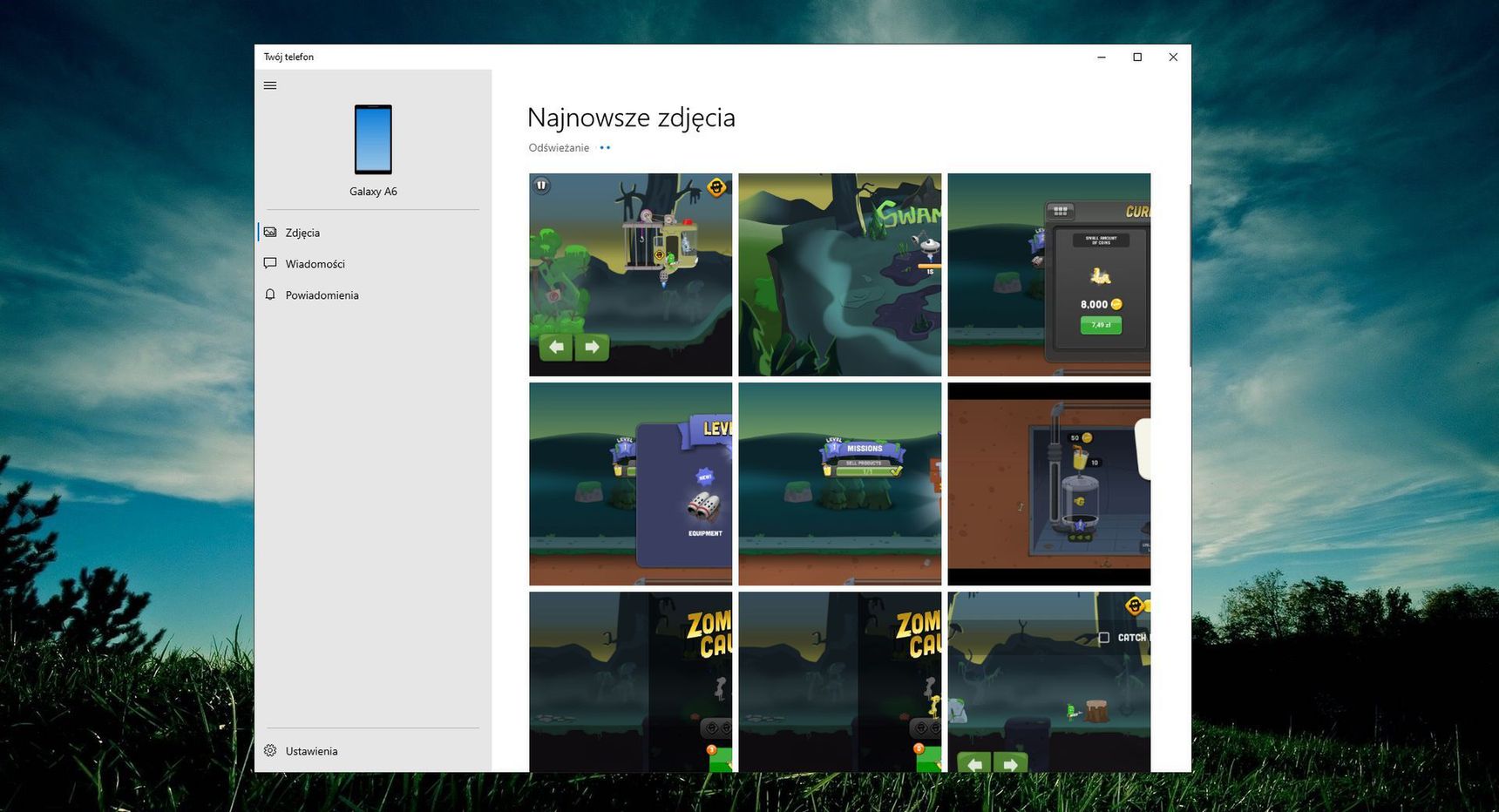The width and height of the screenshot is (1499, 812).
Task: Click the Zdjęcia photos icon
Action: (x=270, y=233)
